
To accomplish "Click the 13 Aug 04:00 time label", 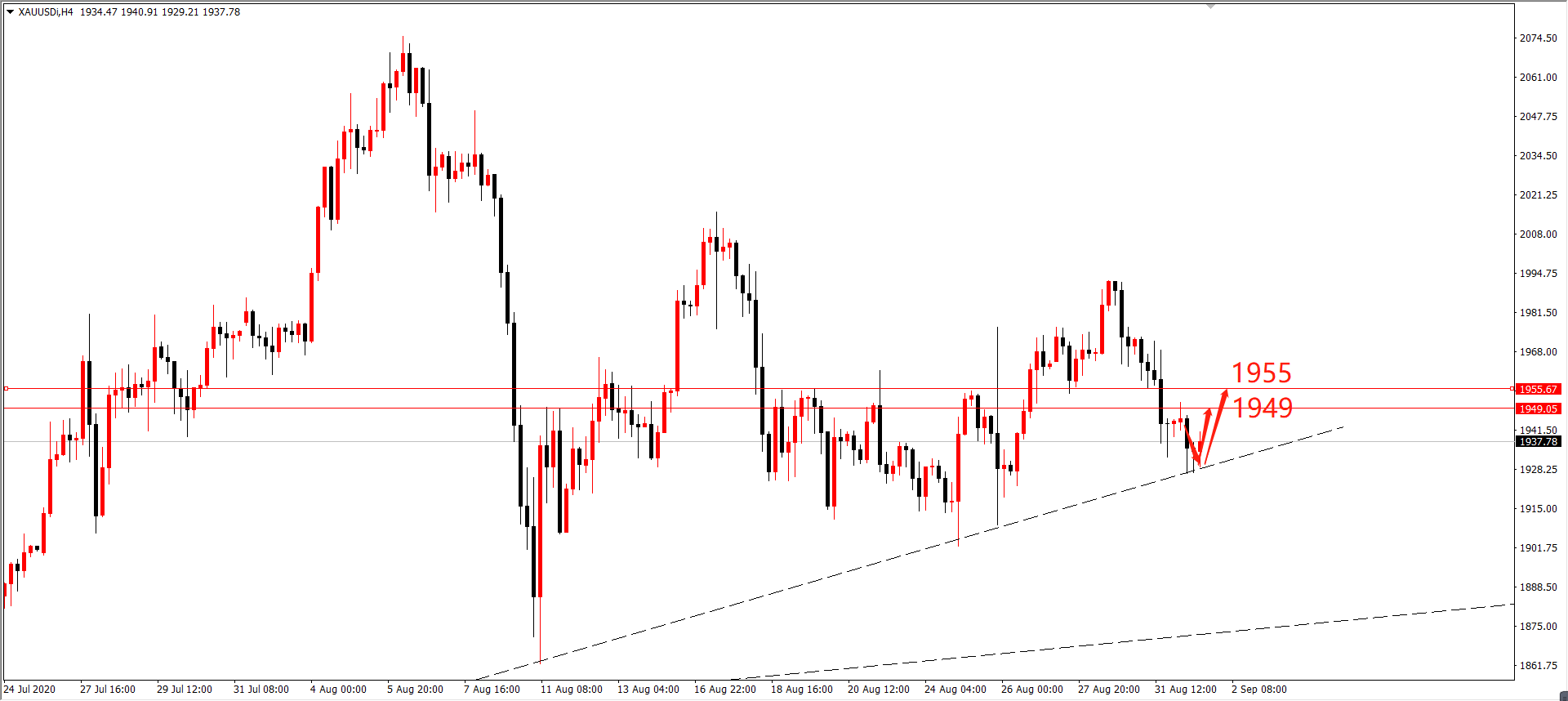I will tap(648, 690).
